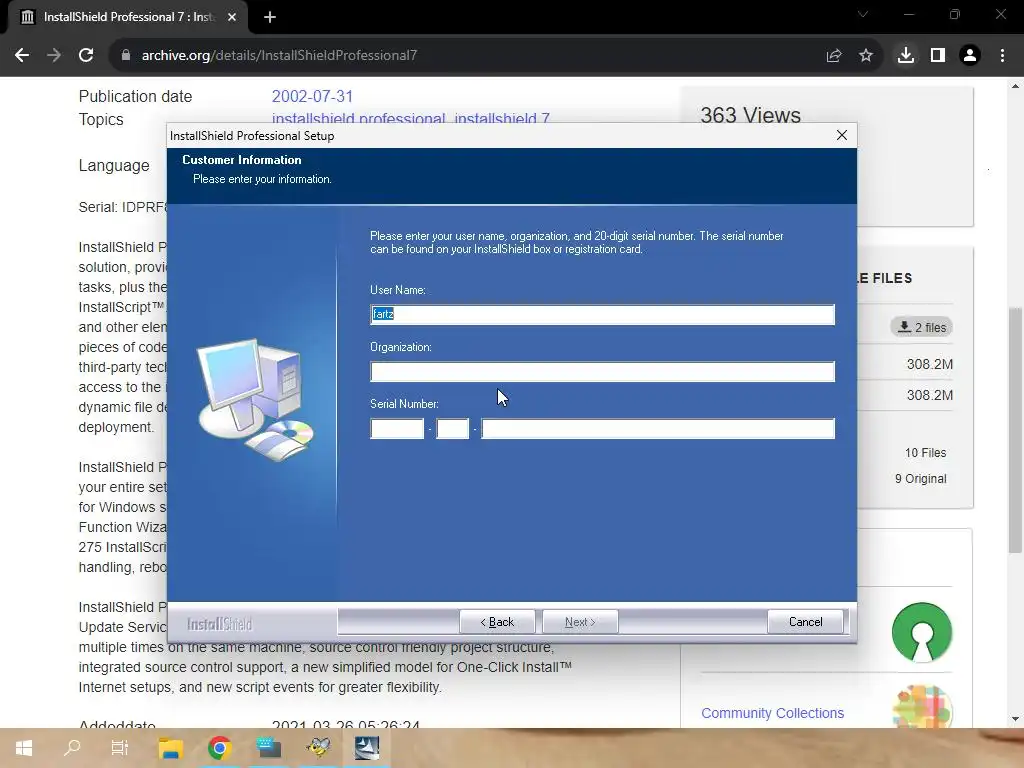Image resolution: width=1024 pixels, height=768 pixels.
Task: Show all 10 Files
Action: point(925,453)
